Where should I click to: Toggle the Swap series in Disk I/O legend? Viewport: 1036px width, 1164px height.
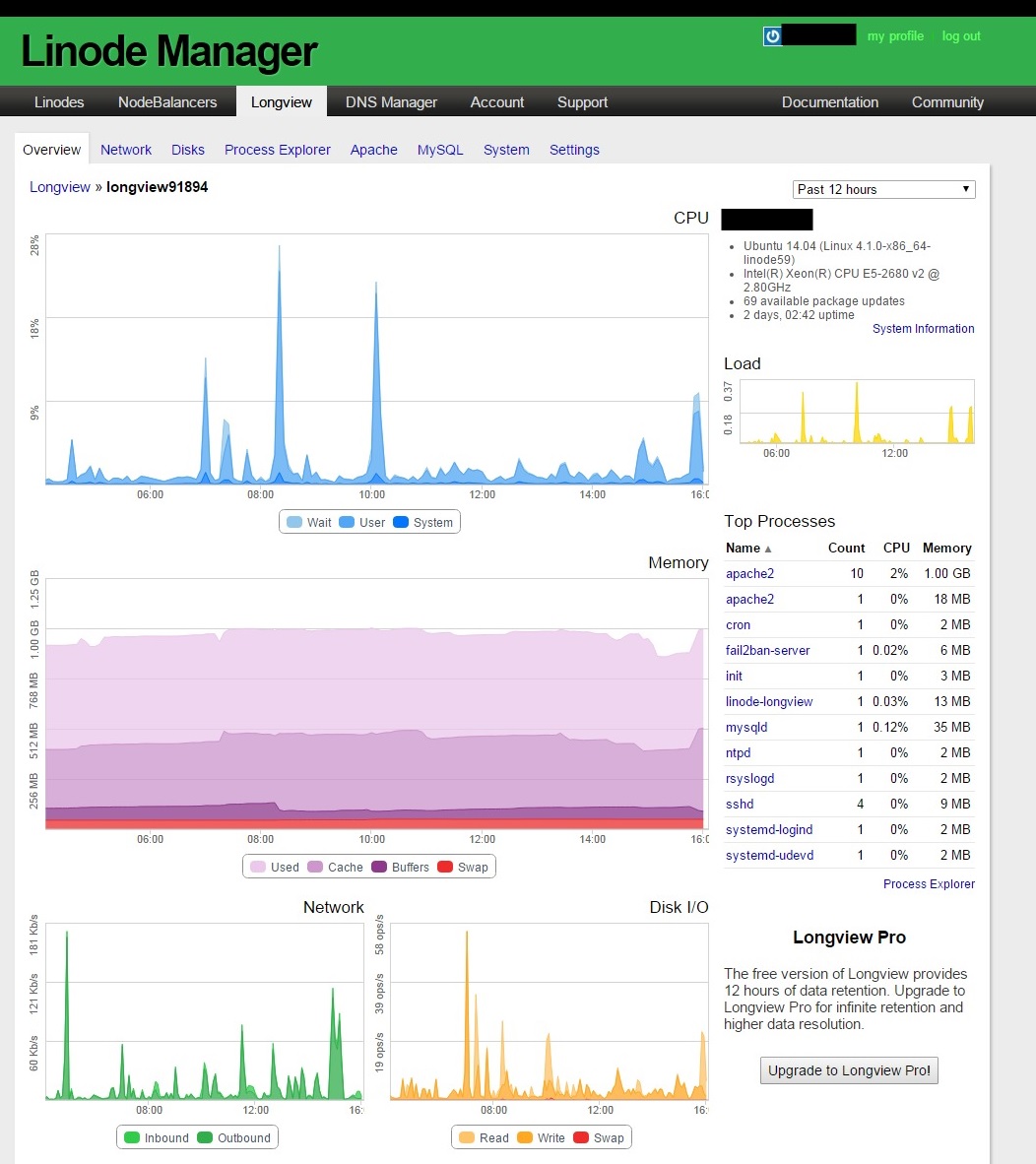point(599,1137)
